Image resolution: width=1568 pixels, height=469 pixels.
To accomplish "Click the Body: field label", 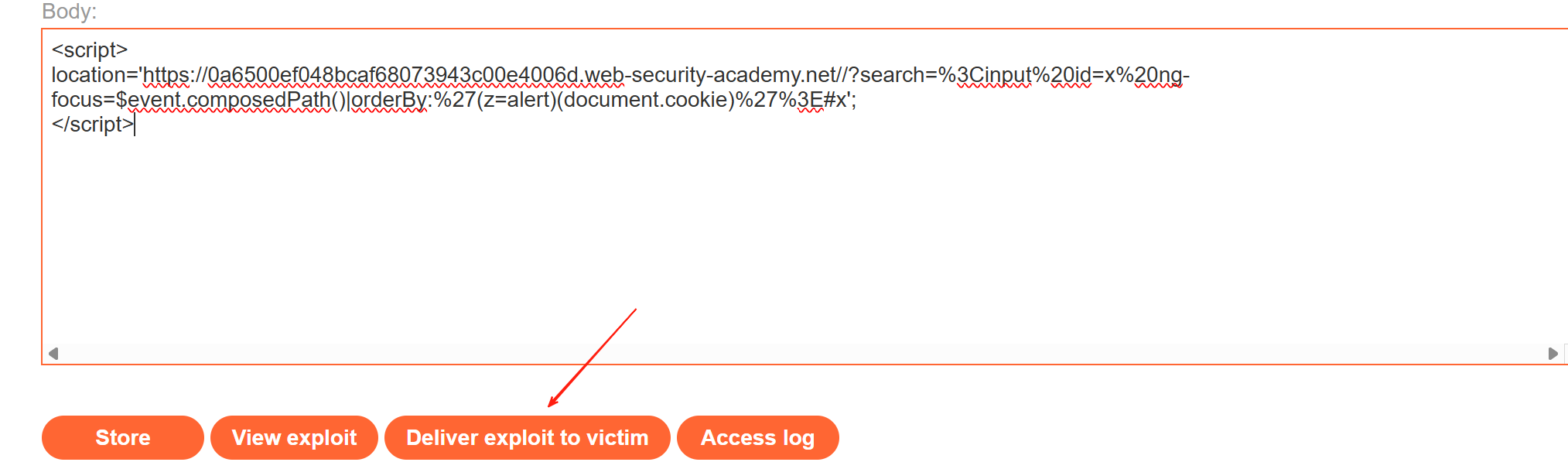I will pos(69,12).
